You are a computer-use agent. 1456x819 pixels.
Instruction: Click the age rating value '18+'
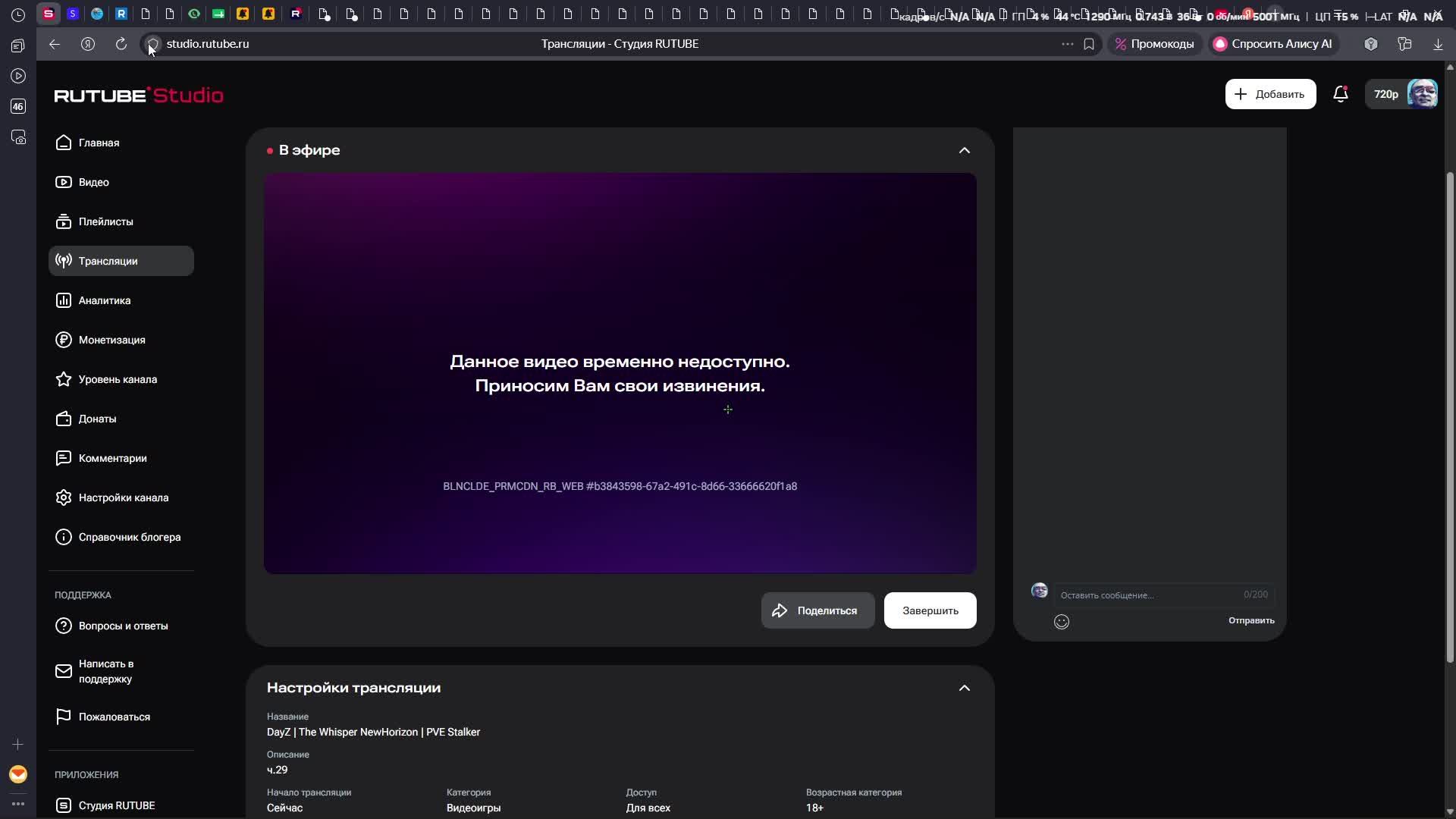[815, 808]
